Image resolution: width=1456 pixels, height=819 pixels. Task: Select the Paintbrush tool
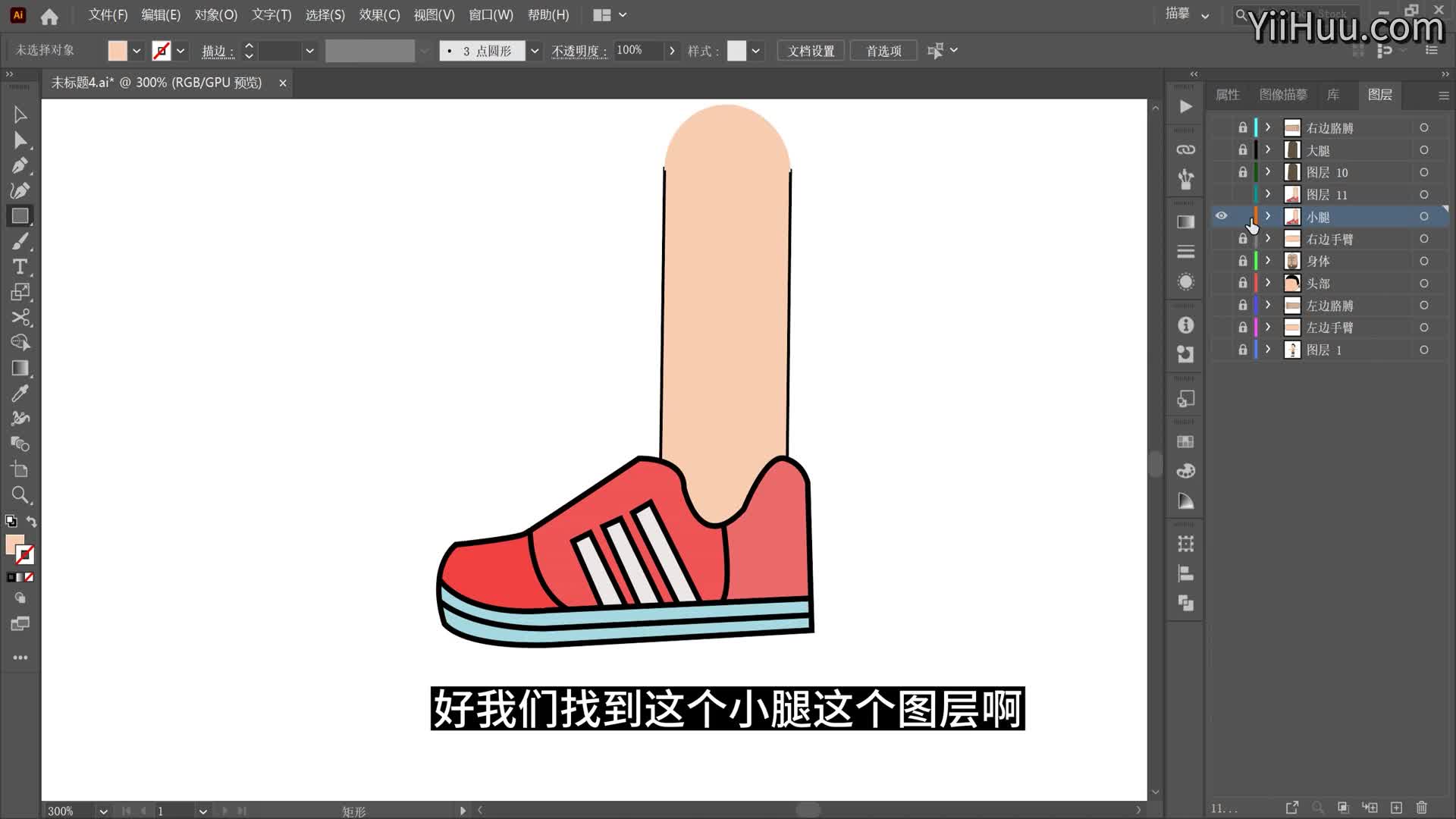20,241
